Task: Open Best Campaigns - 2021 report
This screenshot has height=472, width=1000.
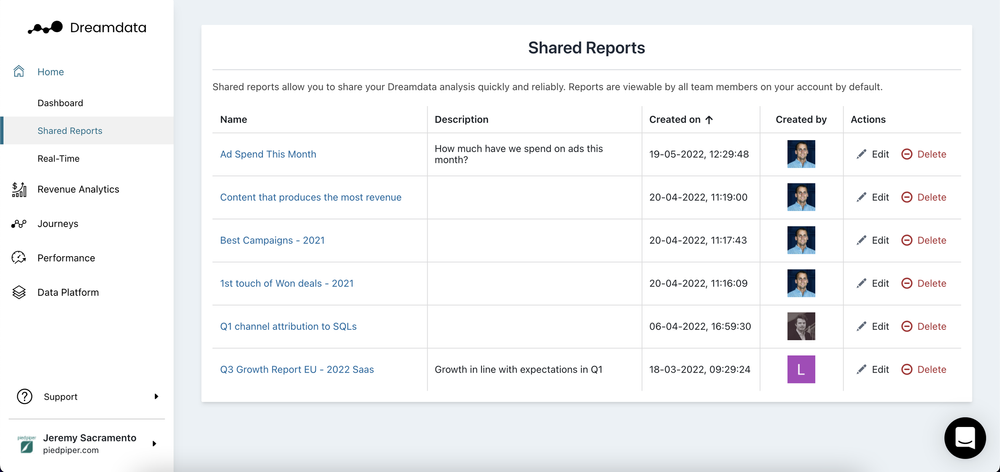Action: pyautogui.click(x=272, y=240)
